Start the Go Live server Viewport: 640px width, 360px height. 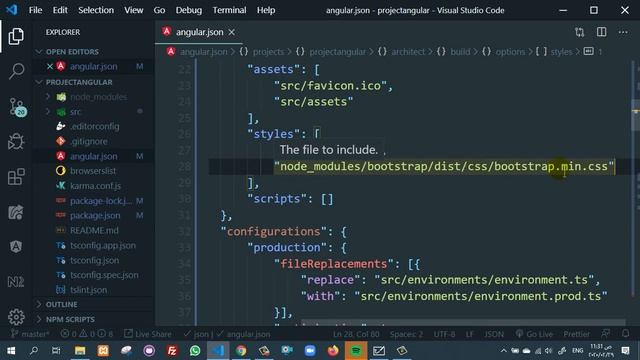(x=534, y=334)
